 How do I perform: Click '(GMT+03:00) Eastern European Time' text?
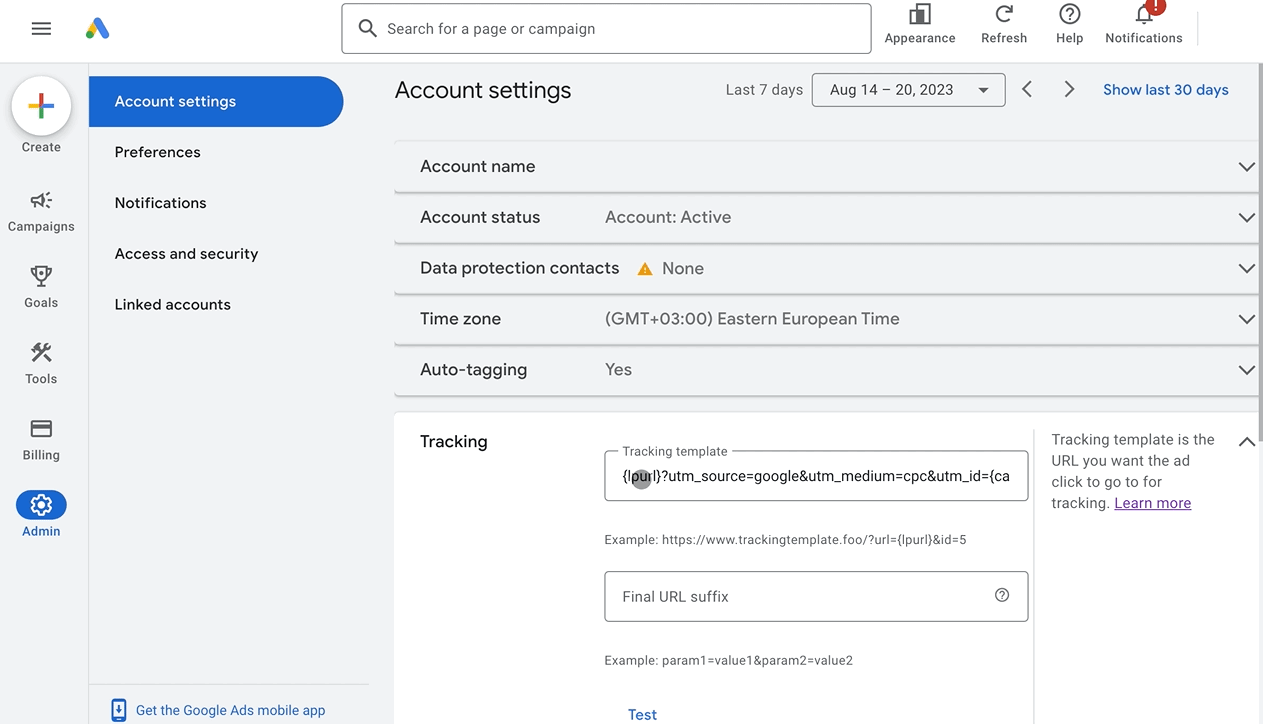coord(752,319)
